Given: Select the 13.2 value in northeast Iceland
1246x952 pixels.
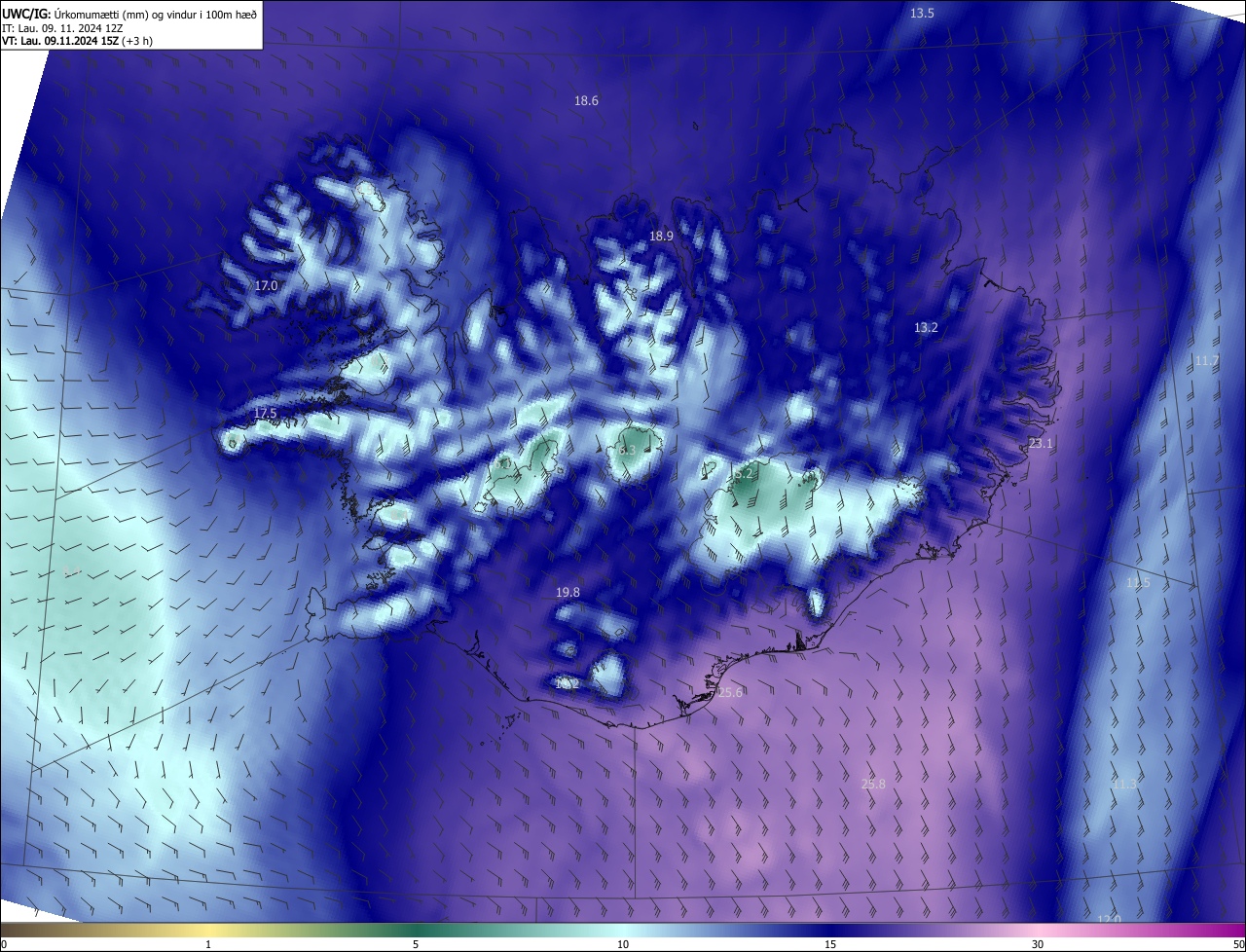Looking at the screenshot, I should point(926,328).
